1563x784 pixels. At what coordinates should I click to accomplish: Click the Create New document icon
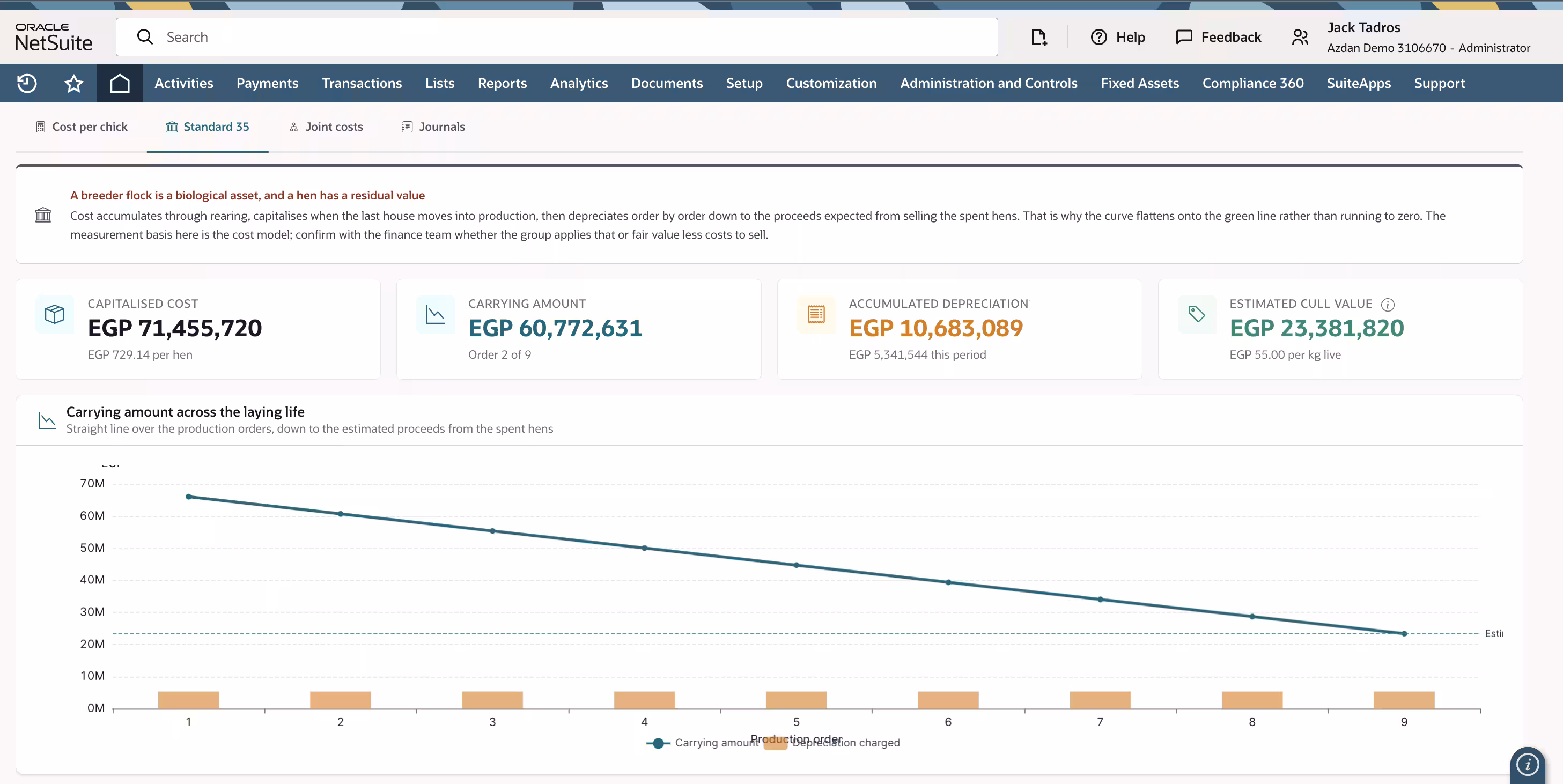(x=1039, y=38)
